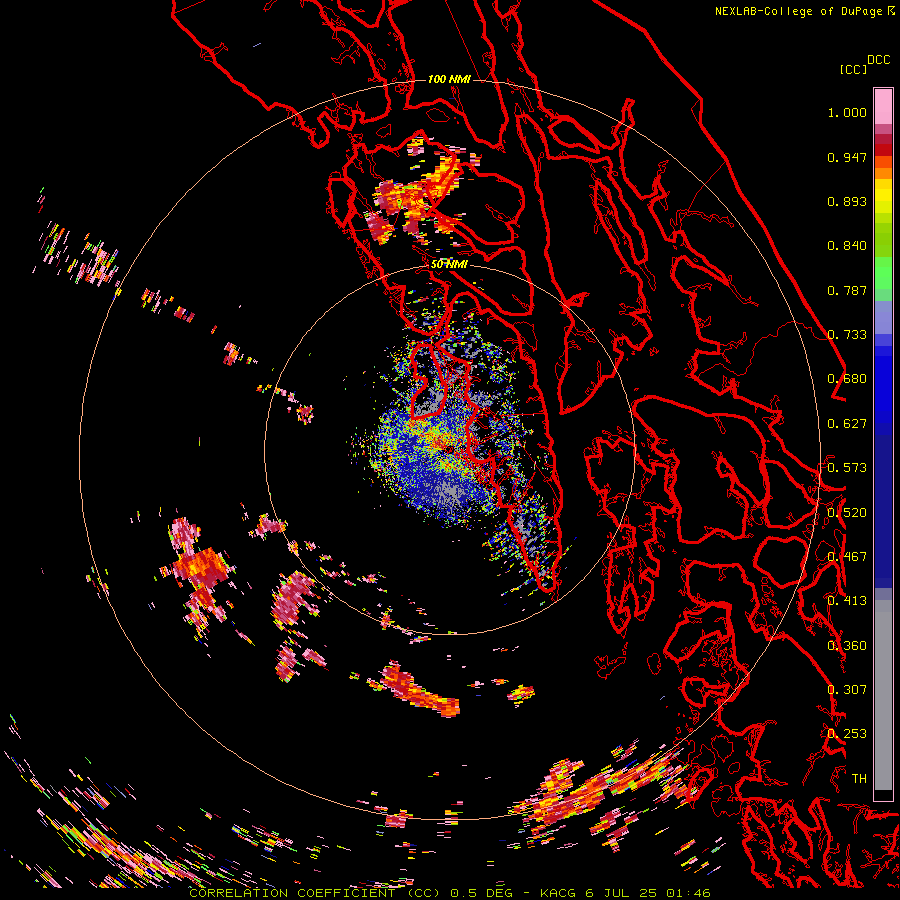900x900 pixels.
Task: Select the 0.573 scale value
Action: [847, 468]
